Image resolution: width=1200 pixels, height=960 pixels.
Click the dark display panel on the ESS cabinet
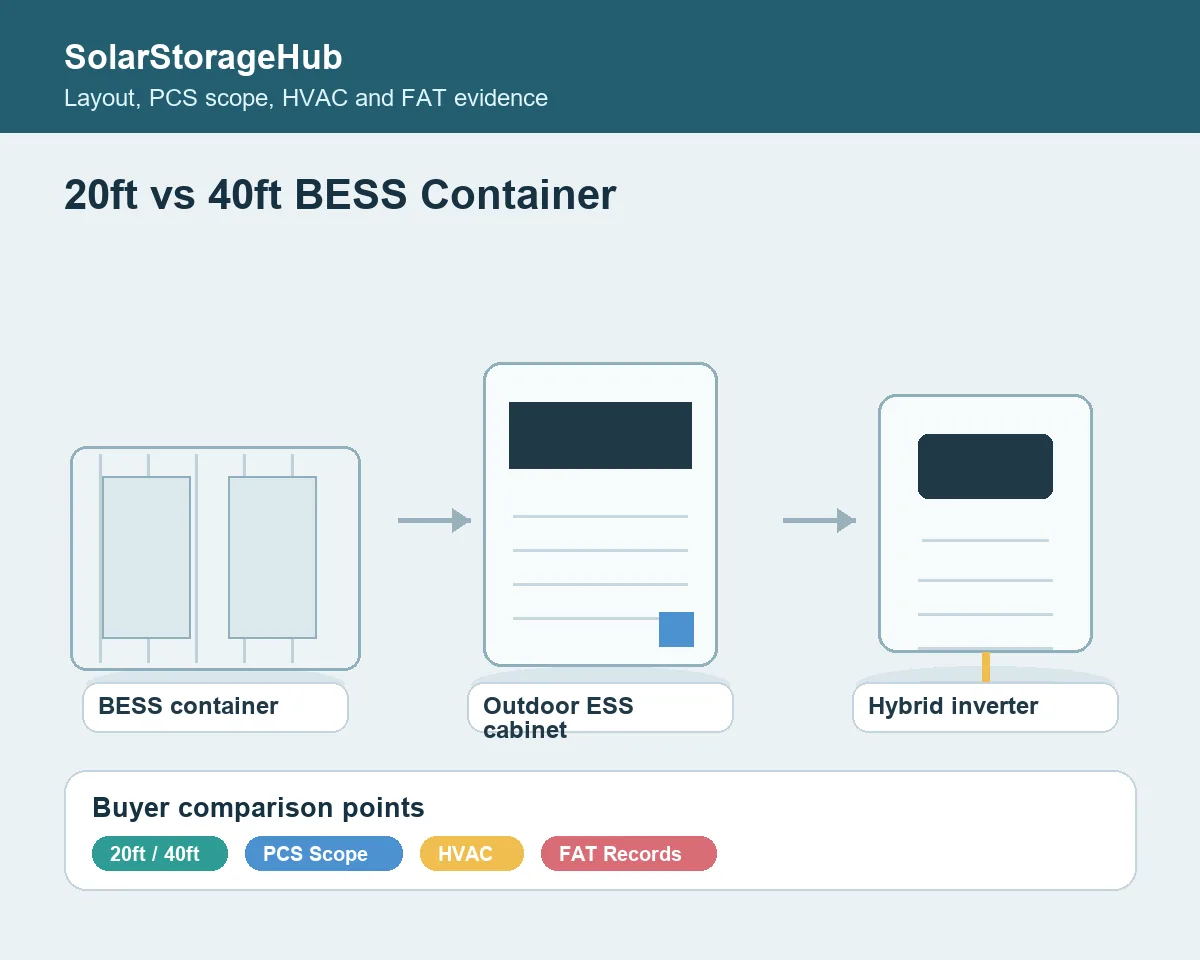600,435
